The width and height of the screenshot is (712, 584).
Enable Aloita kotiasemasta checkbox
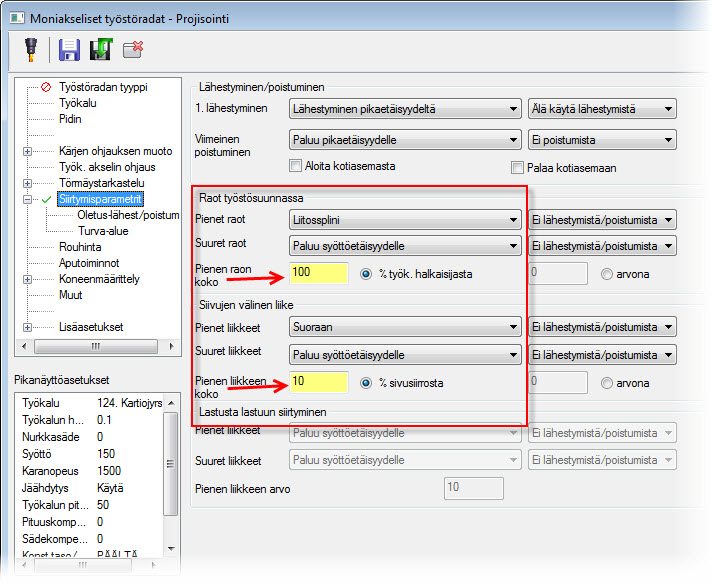[x=295, y=166]
